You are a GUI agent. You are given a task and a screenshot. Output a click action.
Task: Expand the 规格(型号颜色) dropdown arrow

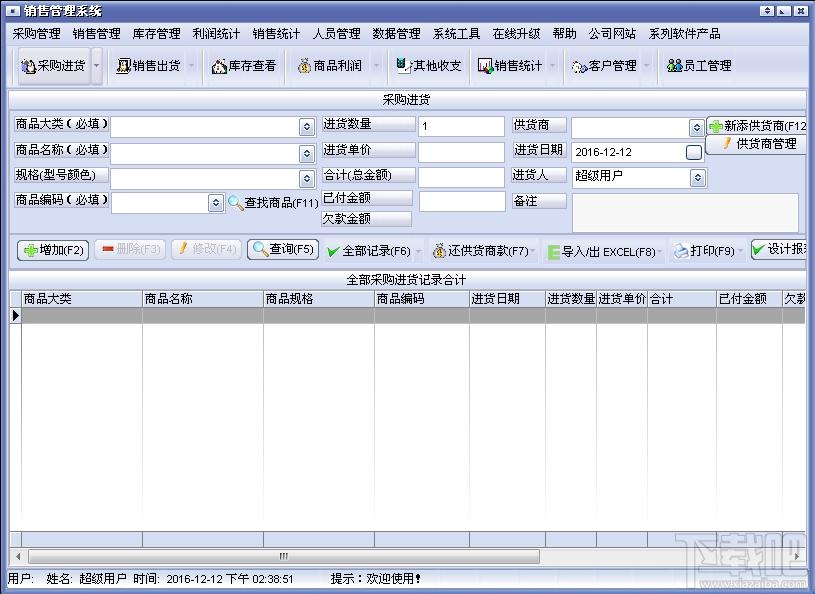(307, 178)
